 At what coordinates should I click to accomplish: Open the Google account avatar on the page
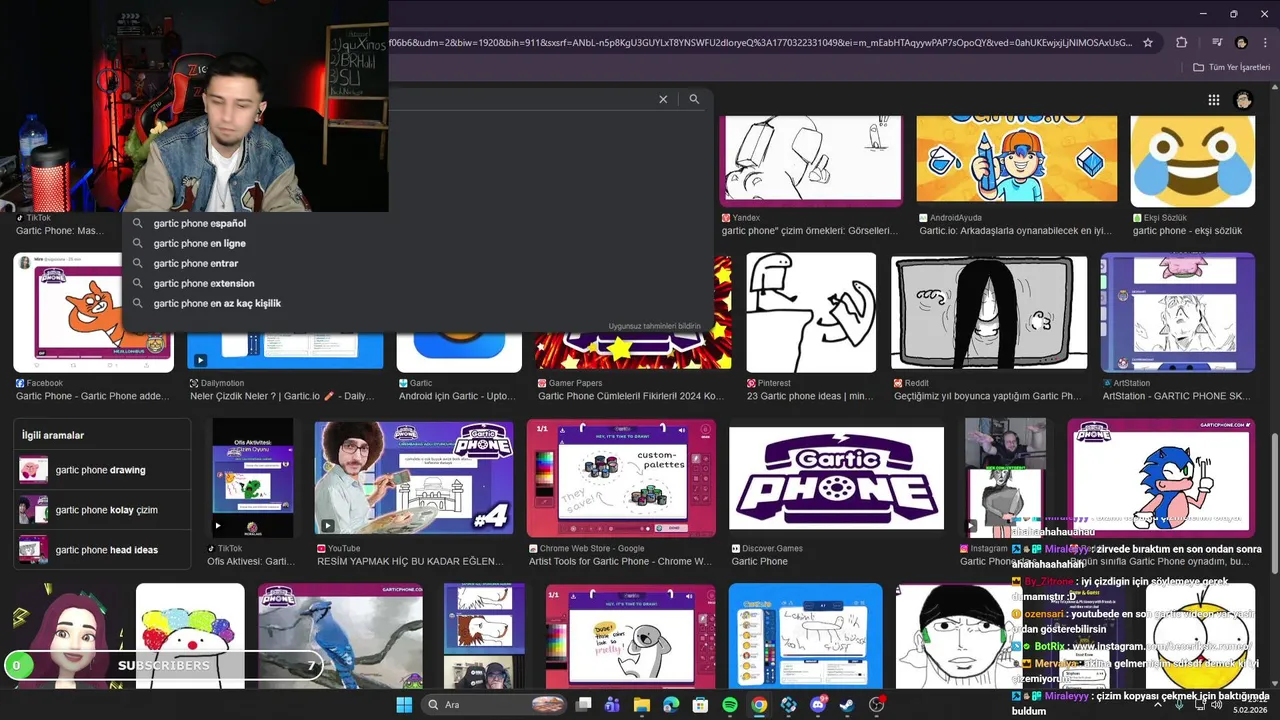(1244, 100)
